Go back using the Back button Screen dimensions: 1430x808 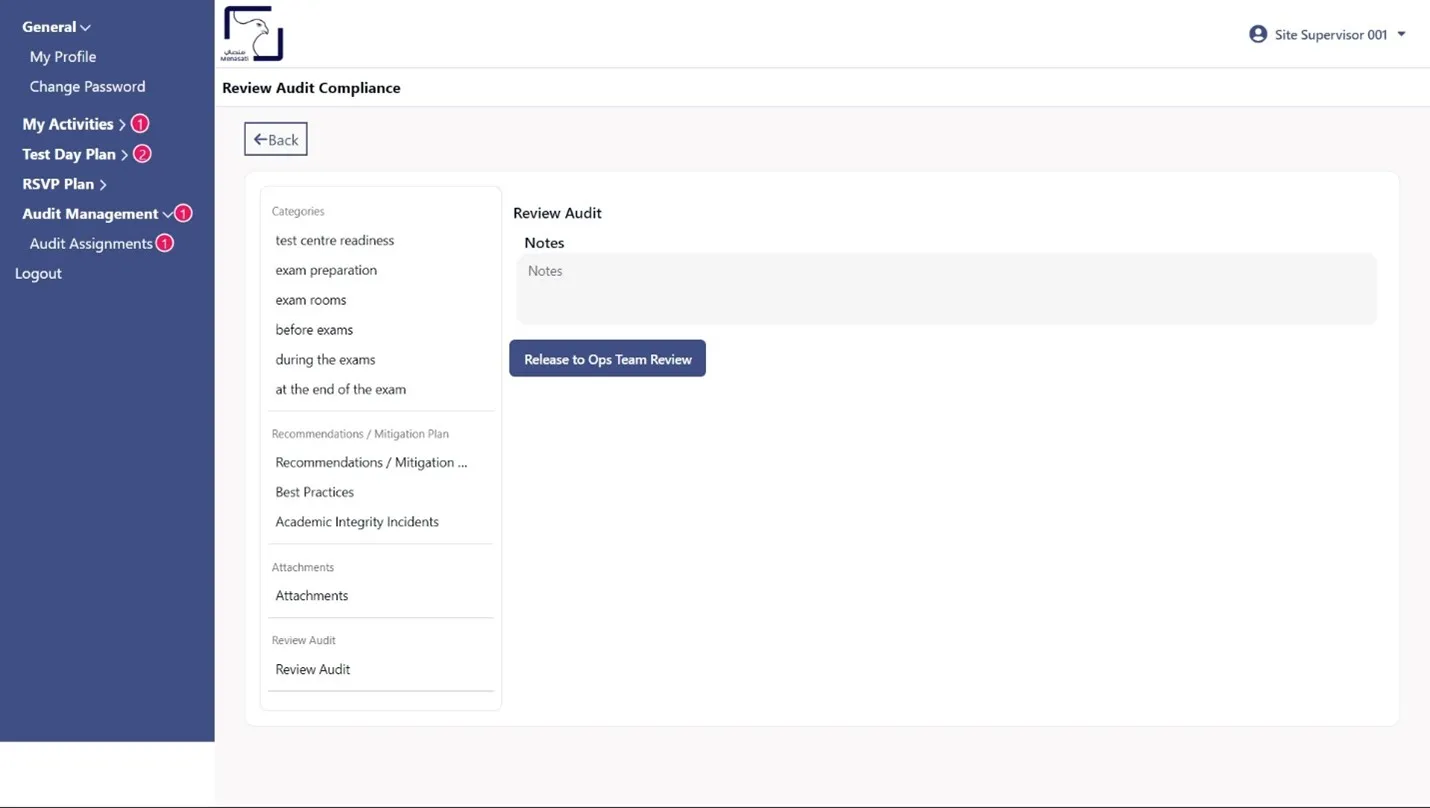point(276,139)
